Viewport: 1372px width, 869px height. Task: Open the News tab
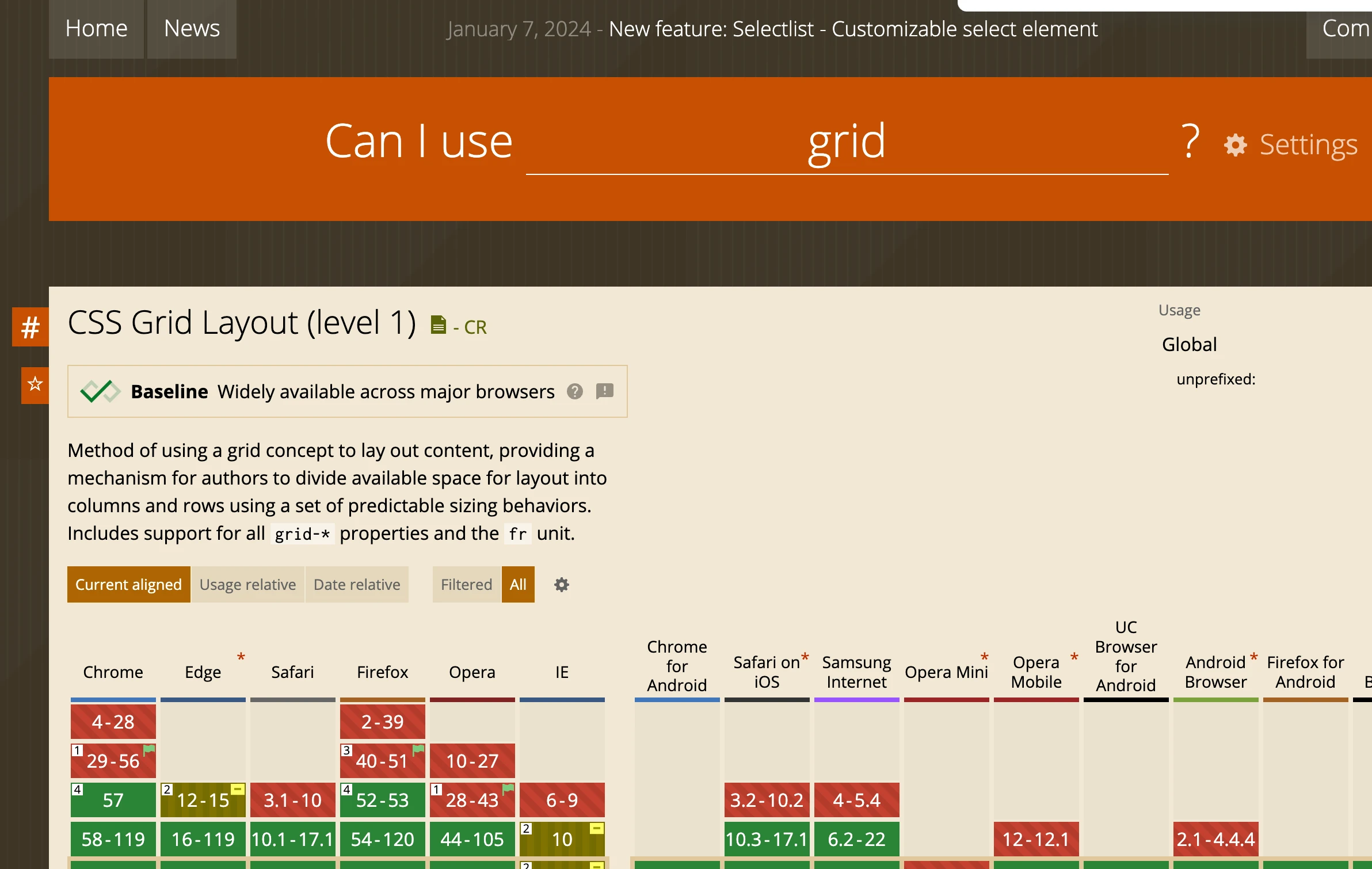tap(192, 29)
